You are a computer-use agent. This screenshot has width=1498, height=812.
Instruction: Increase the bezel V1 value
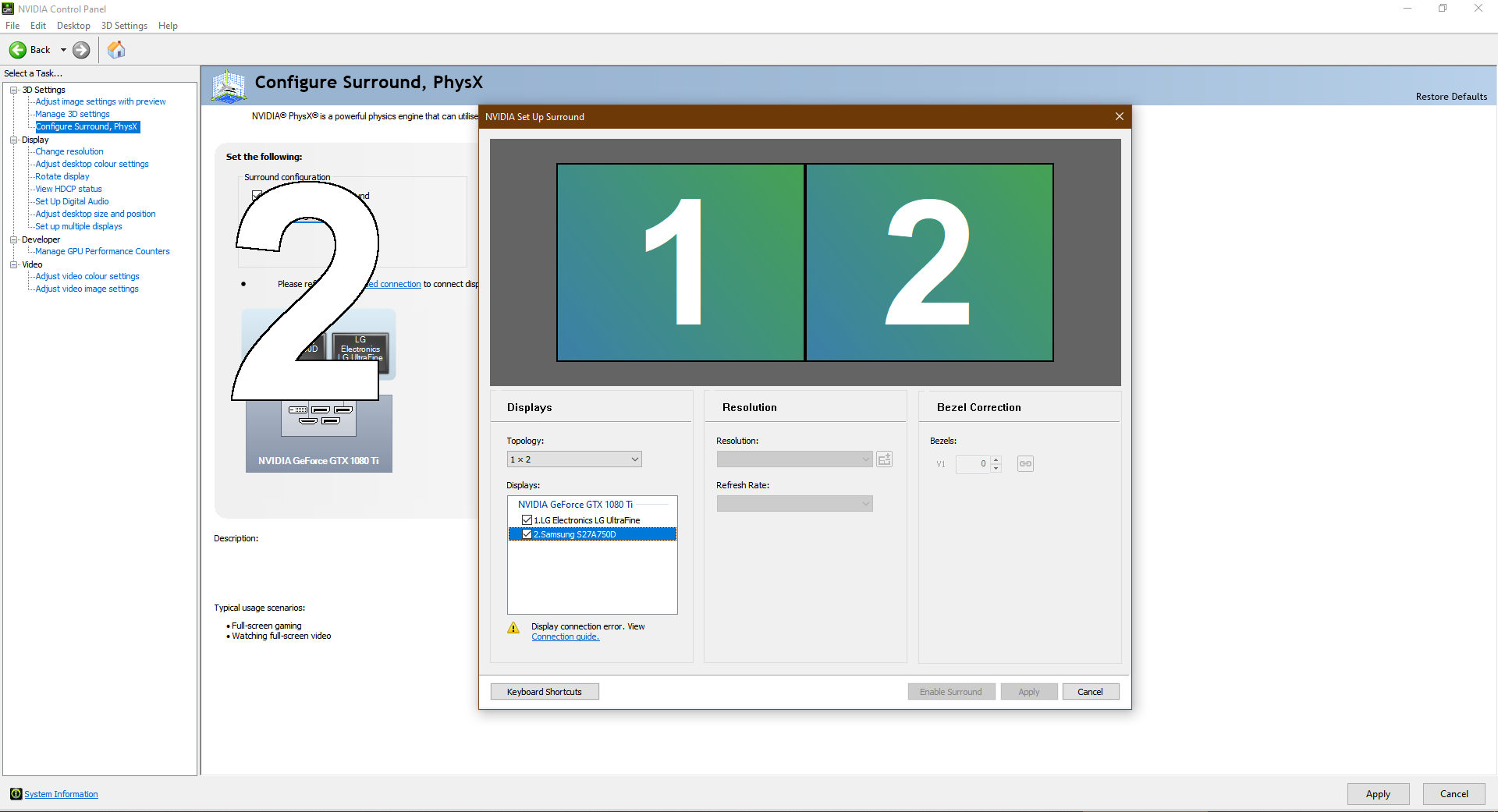[996, 459]
